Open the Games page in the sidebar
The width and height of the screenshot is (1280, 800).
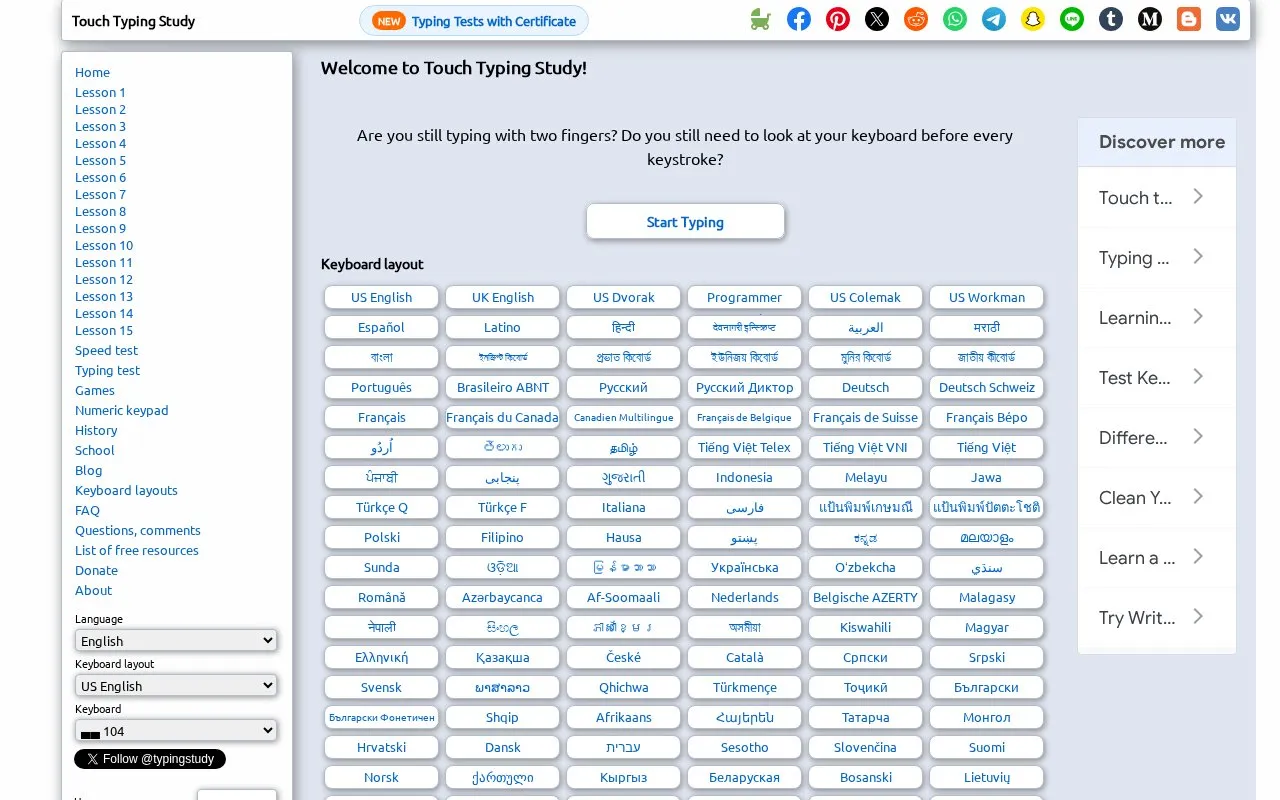click(x=95, y=390)
